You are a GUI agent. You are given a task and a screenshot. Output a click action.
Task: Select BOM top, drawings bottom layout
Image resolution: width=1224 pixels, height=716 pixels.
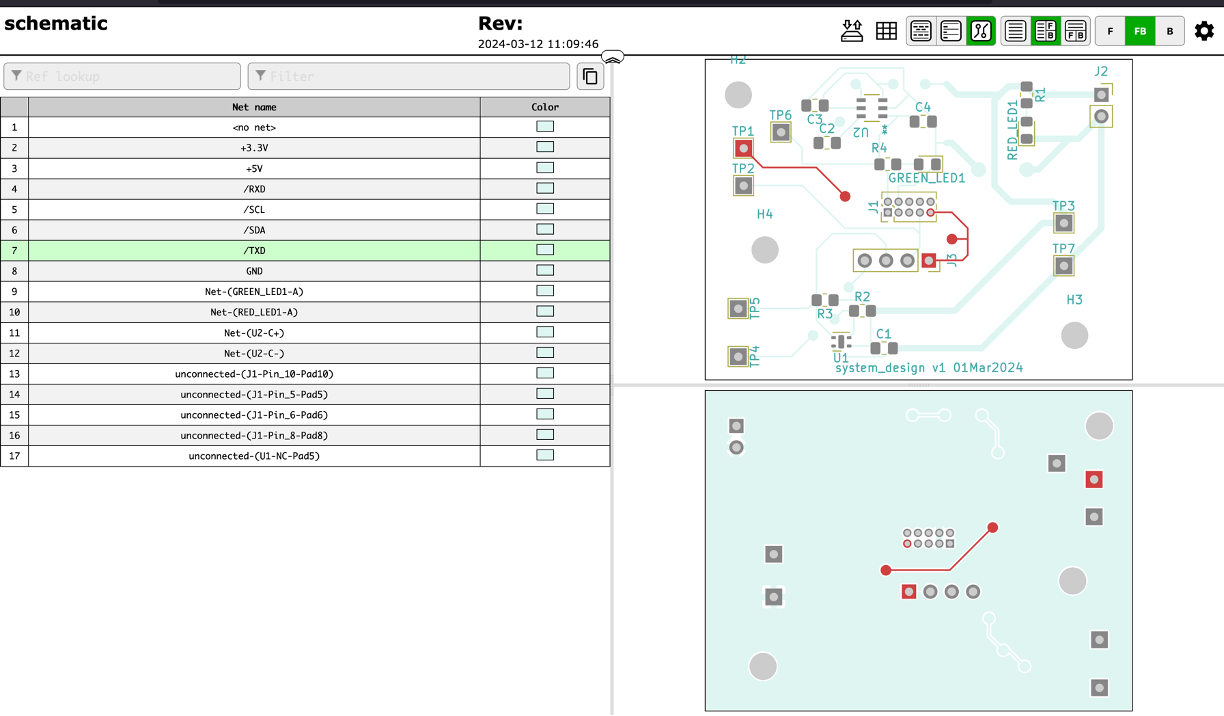coord(1076,31)
